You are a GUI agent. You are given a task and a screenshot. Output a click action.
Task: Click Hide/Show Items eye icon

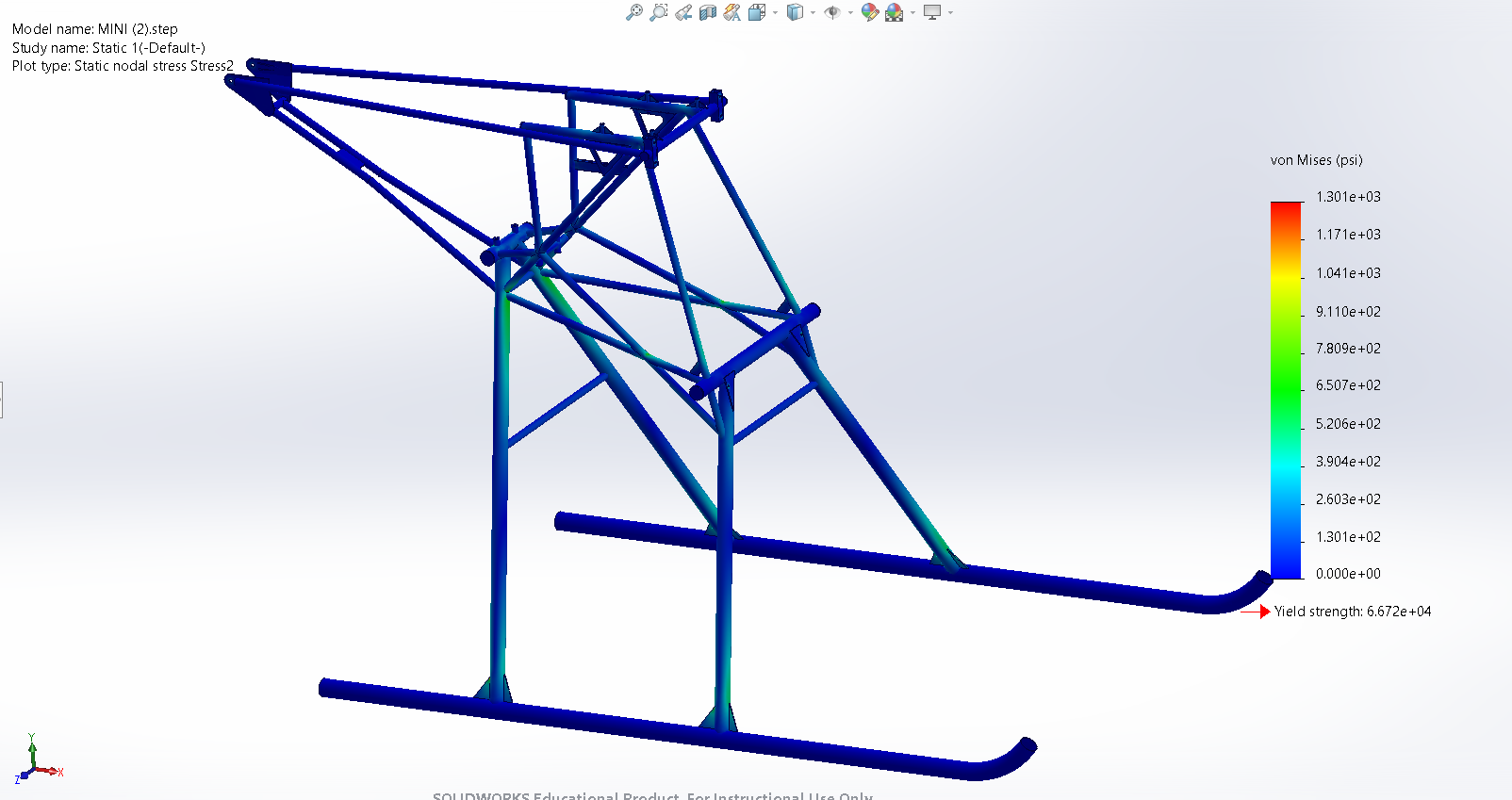click(x=832, y=12)
